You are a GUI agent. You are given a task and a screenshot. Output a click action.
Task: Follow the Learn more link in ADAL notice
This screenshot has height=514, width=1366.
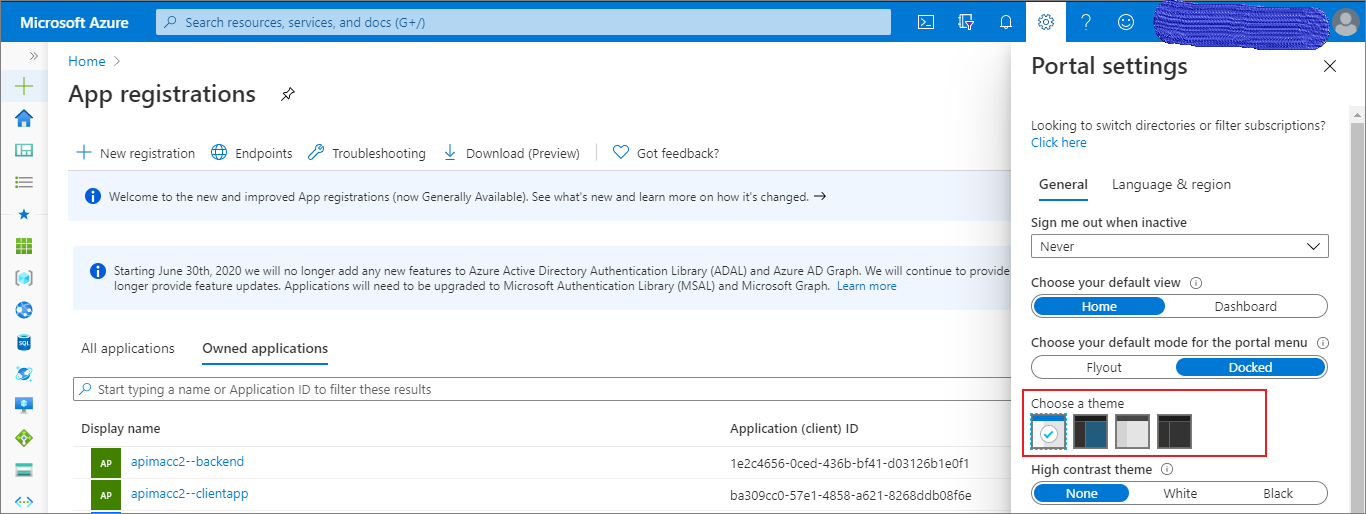(x=867, y=286)
